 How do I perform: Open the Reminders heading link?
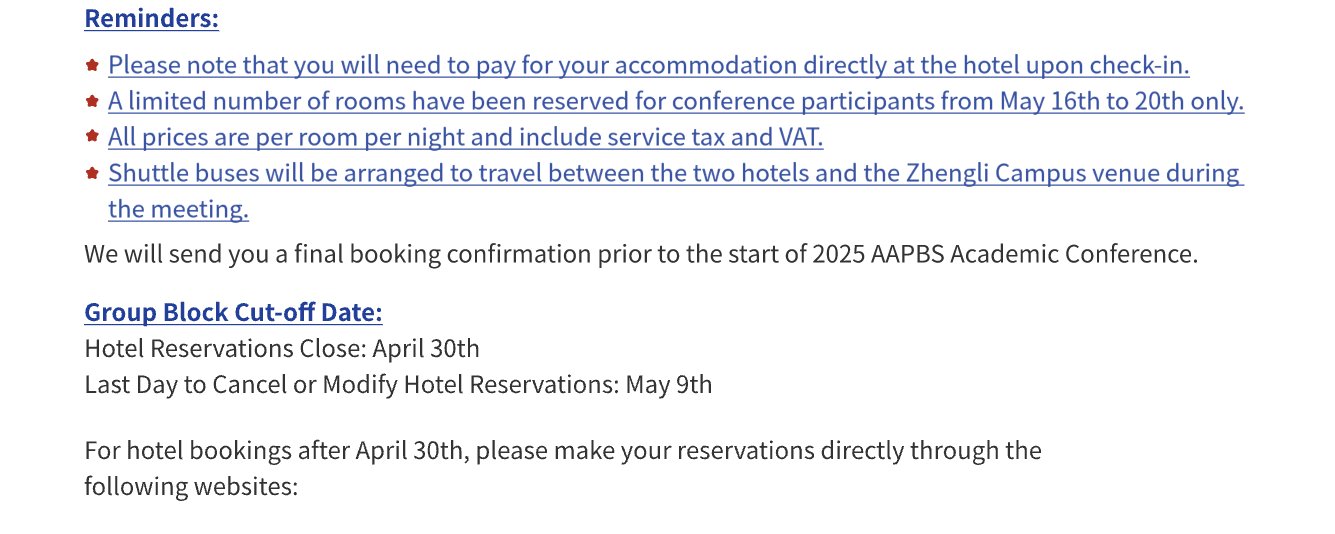(x=152, y=18)
